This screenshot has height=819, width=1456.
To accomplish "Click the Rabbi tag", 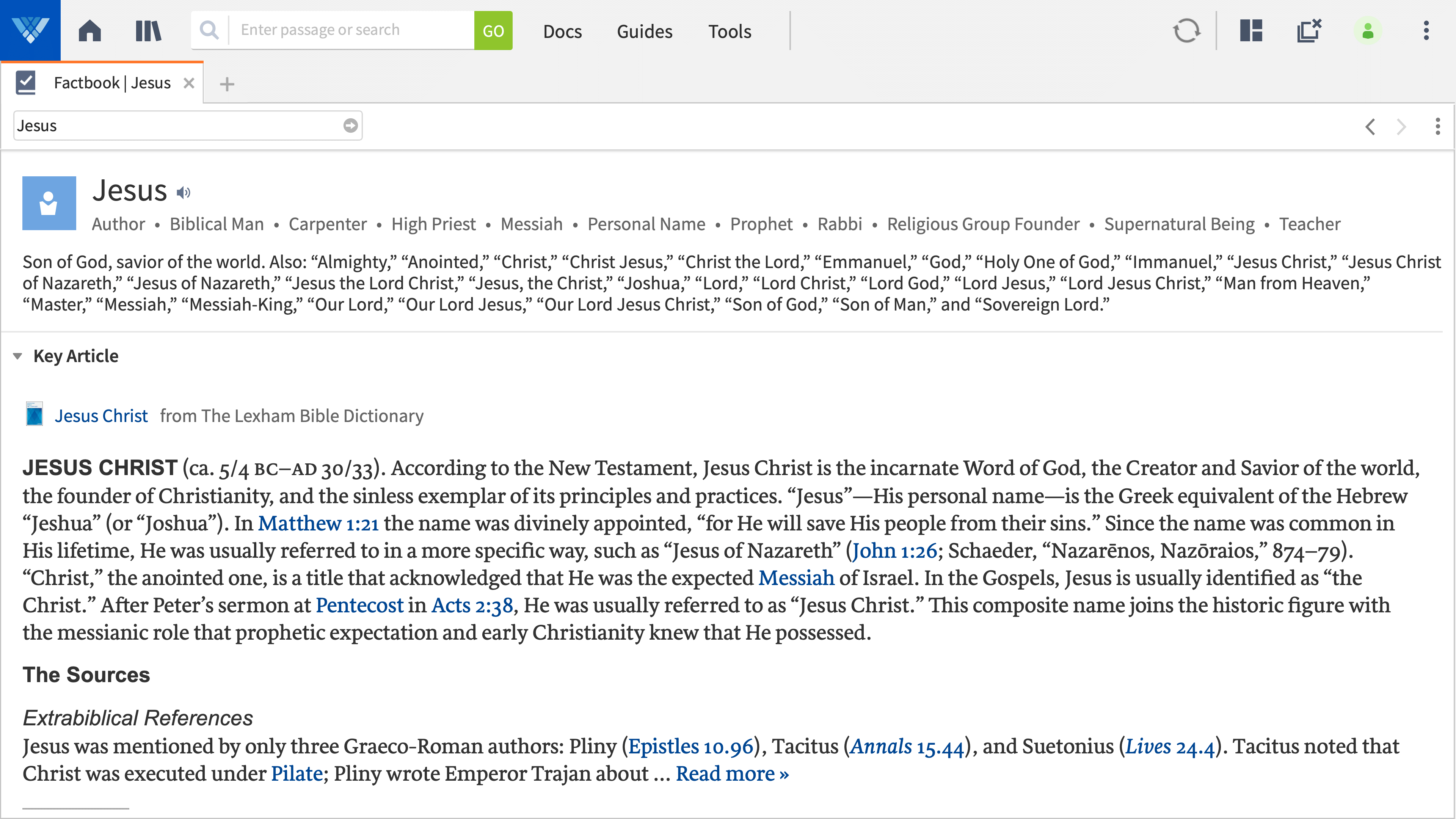I will (x=840, y=224).
